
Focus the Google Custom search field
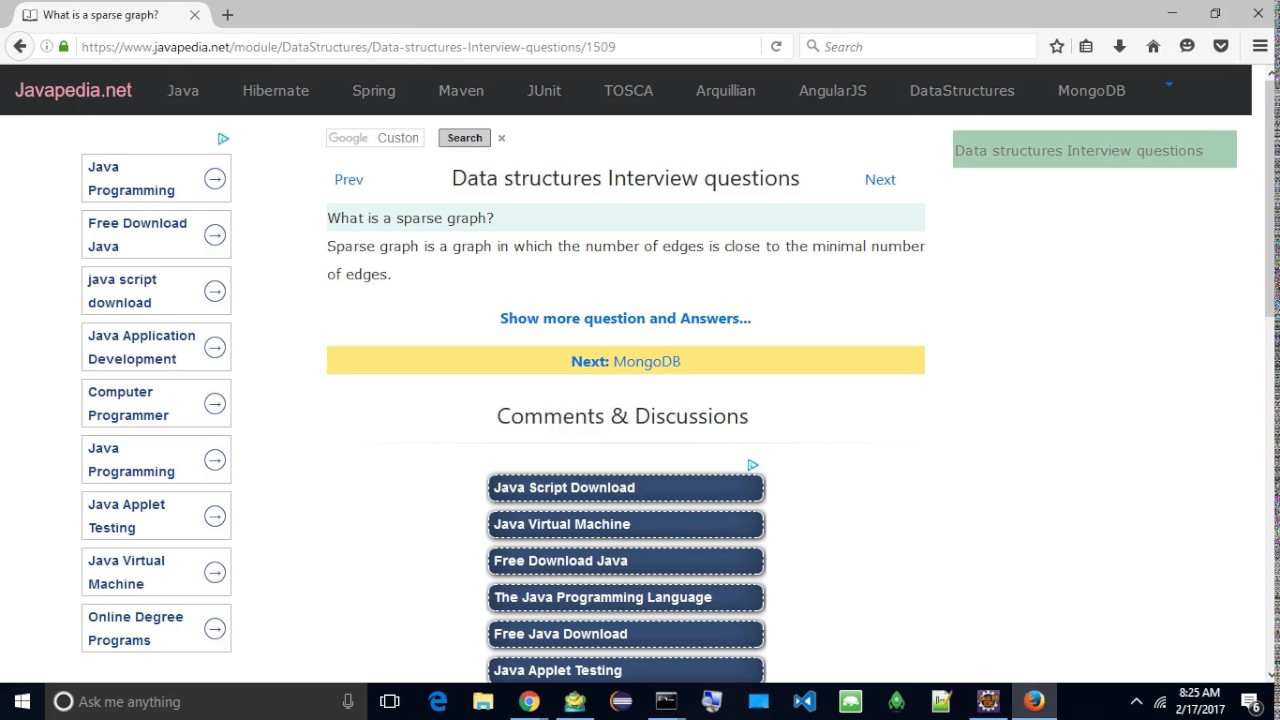[x=375, y=138]
